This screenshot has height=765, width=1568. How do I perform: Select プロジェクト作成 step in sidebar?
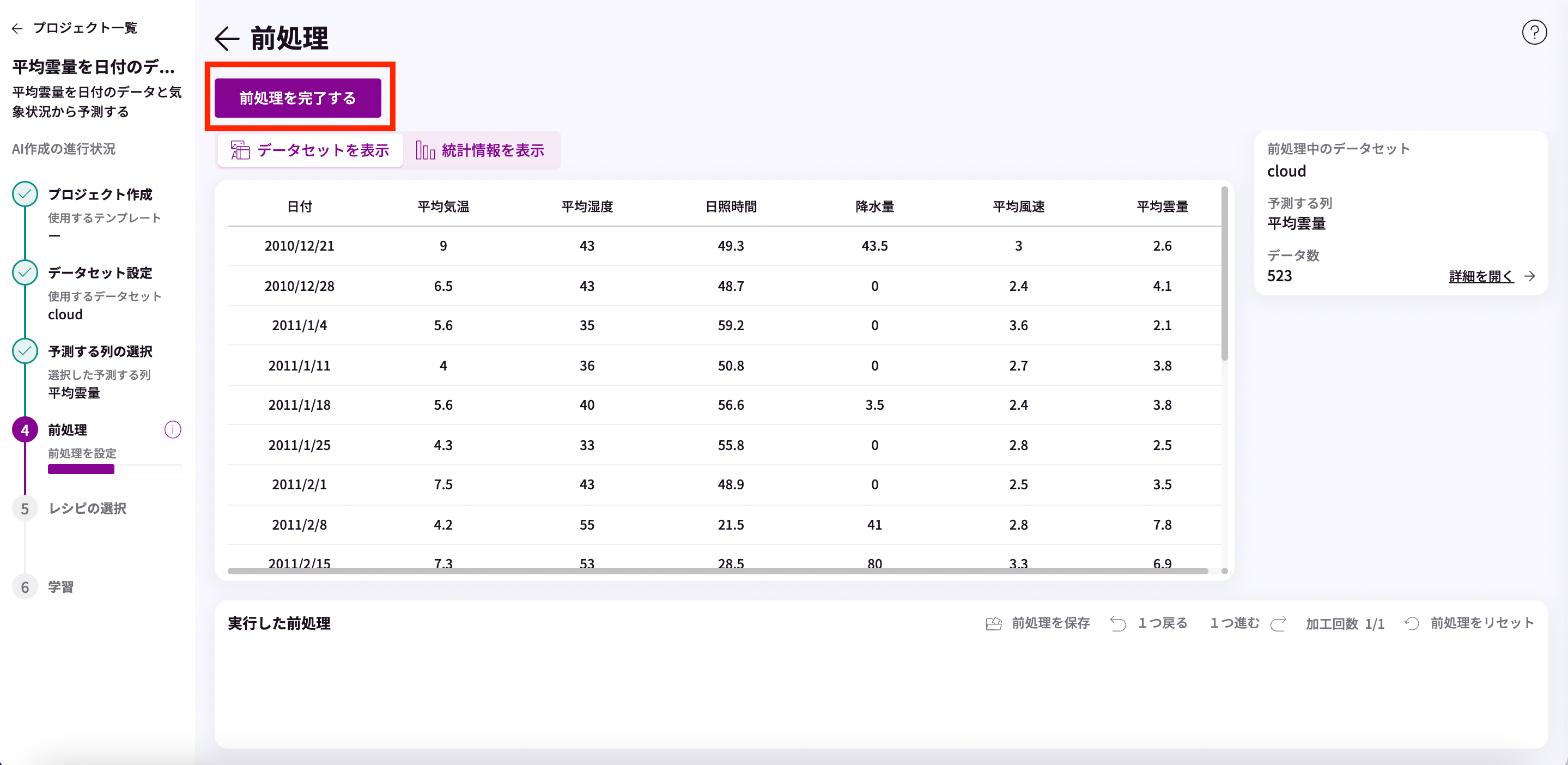pos(100,194)
